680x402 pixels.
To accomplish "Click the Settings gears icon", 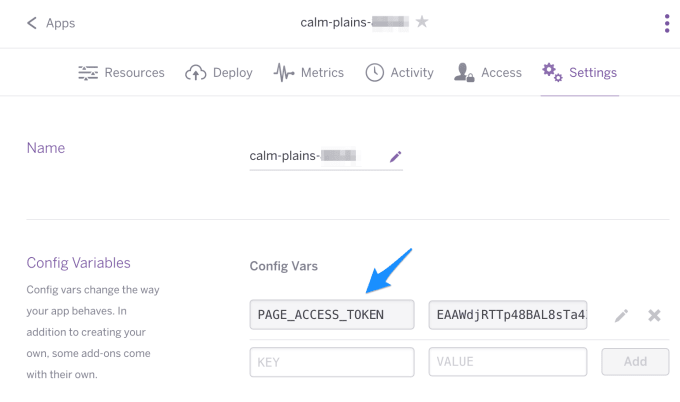I will [552, 72].
